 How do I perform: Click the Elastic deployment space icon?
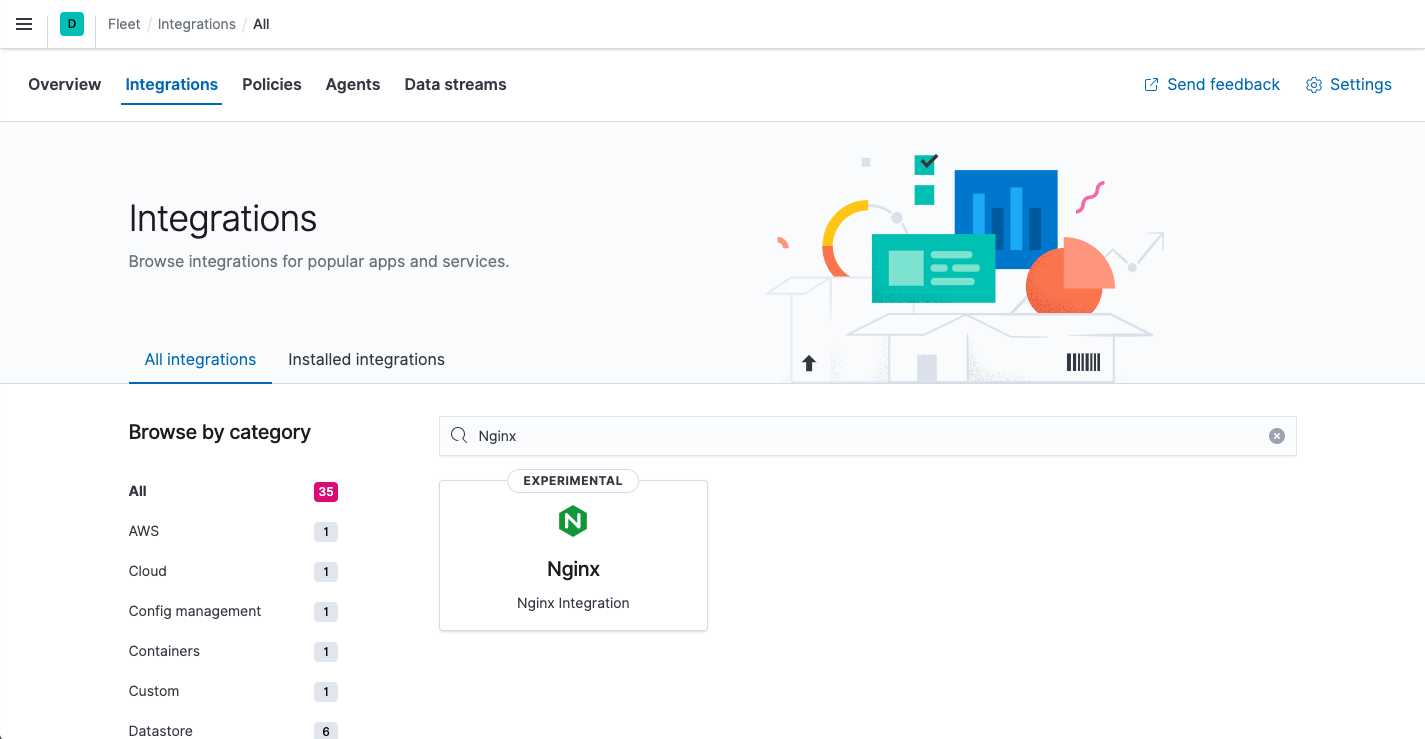point(70,23)
